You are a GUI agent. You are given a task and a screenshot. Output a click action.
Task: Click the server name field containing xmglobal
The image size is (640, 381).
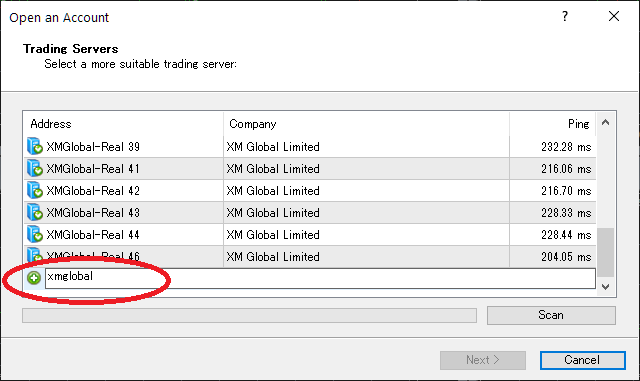(320, 278)
